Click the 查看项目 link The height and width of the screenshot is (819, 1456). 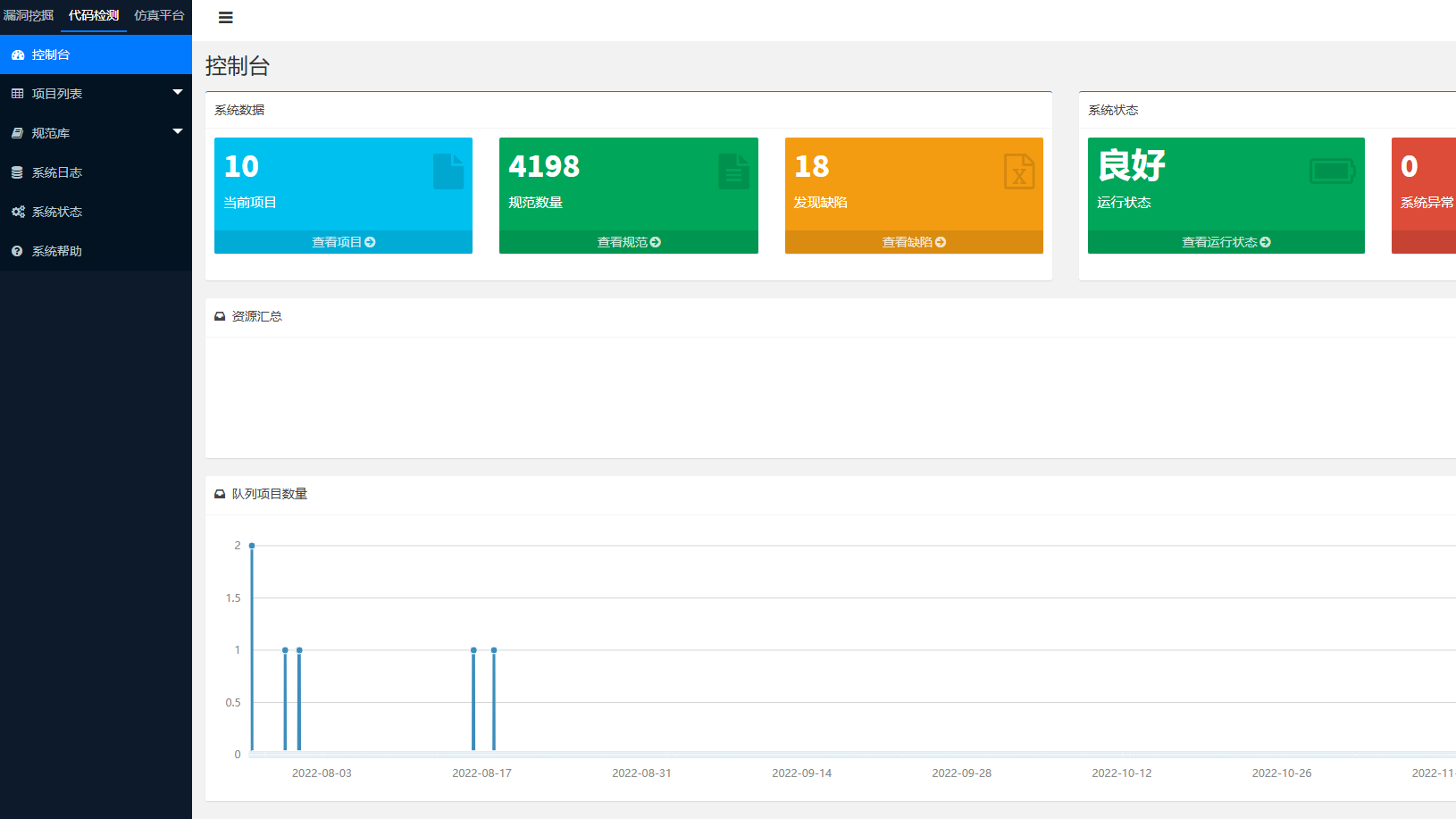(343, 242)
